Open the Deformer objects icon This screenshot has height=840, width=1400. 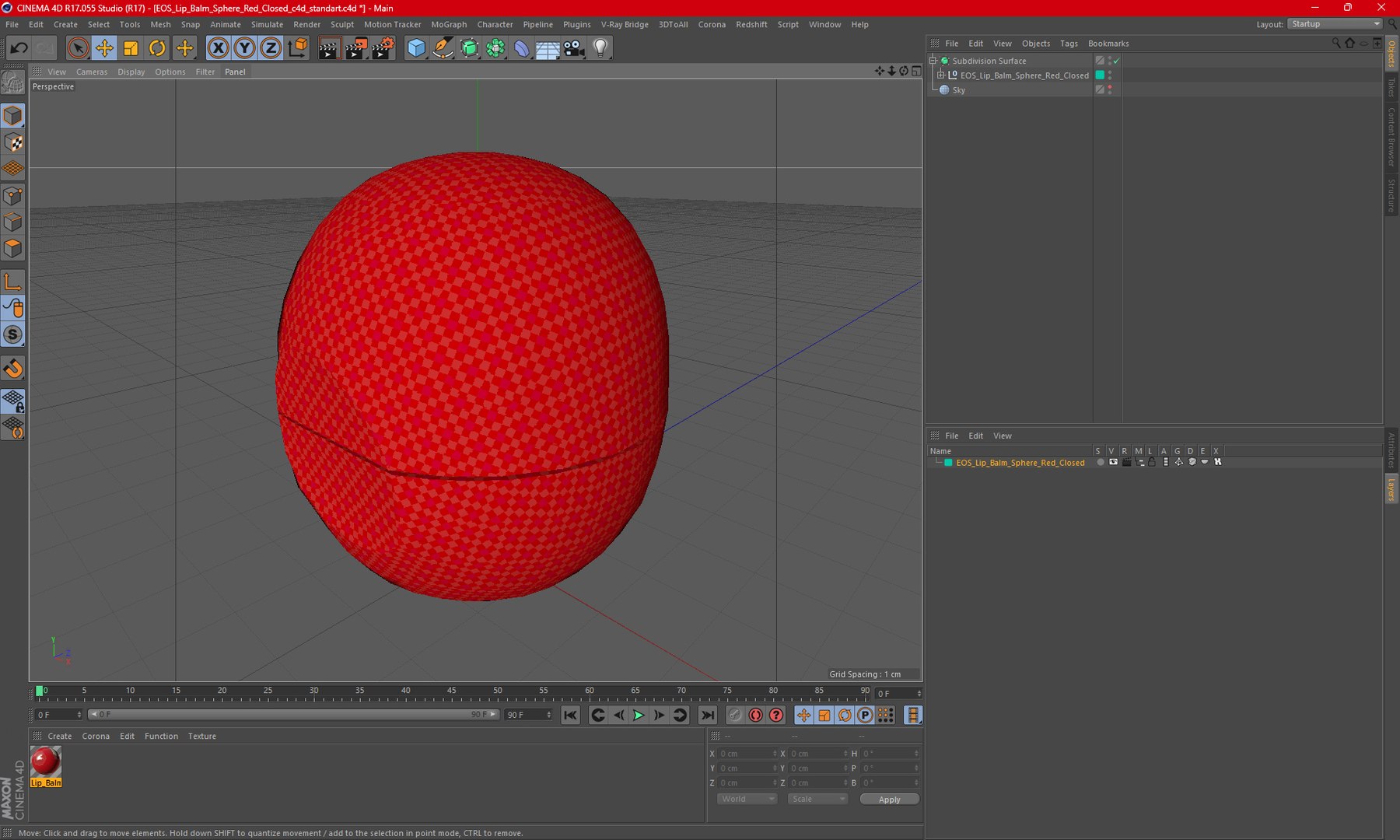521,48
